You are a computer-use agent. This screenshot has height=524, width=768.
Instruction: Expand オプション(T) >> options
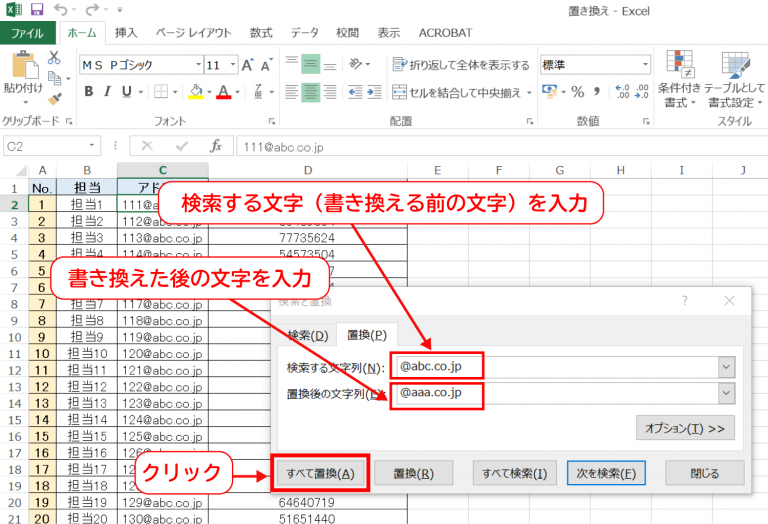(685, 429)
